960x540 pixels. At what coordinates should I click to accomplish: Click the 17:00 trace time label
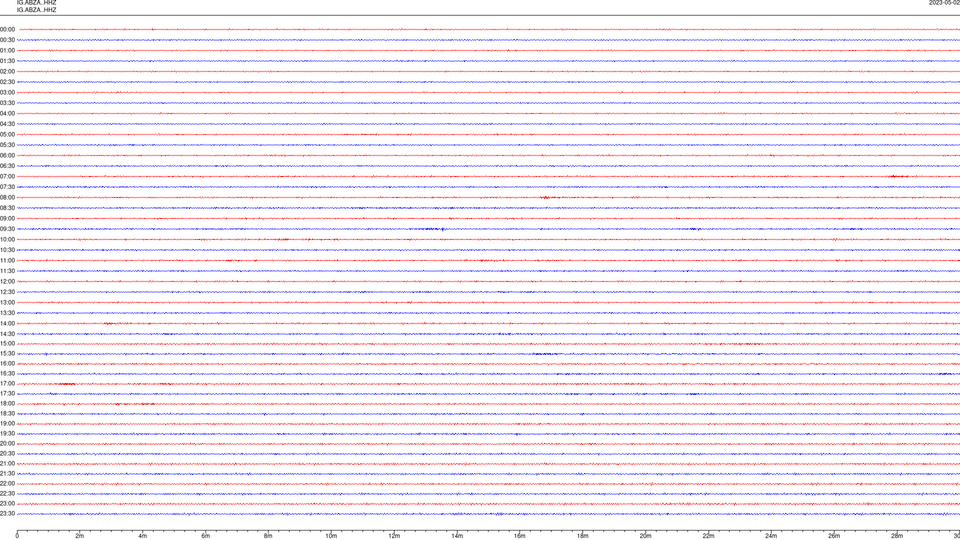(7, 384)
